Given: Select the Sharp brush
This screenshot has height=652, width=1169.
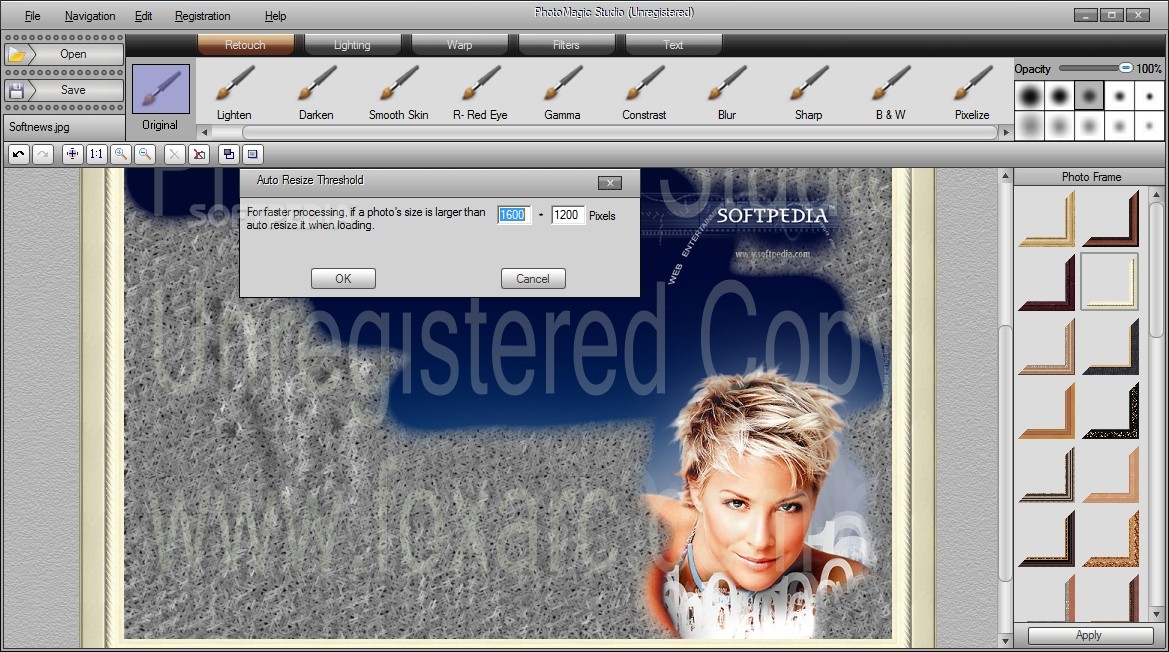Looking at the screenshot, I should point(808,92).
